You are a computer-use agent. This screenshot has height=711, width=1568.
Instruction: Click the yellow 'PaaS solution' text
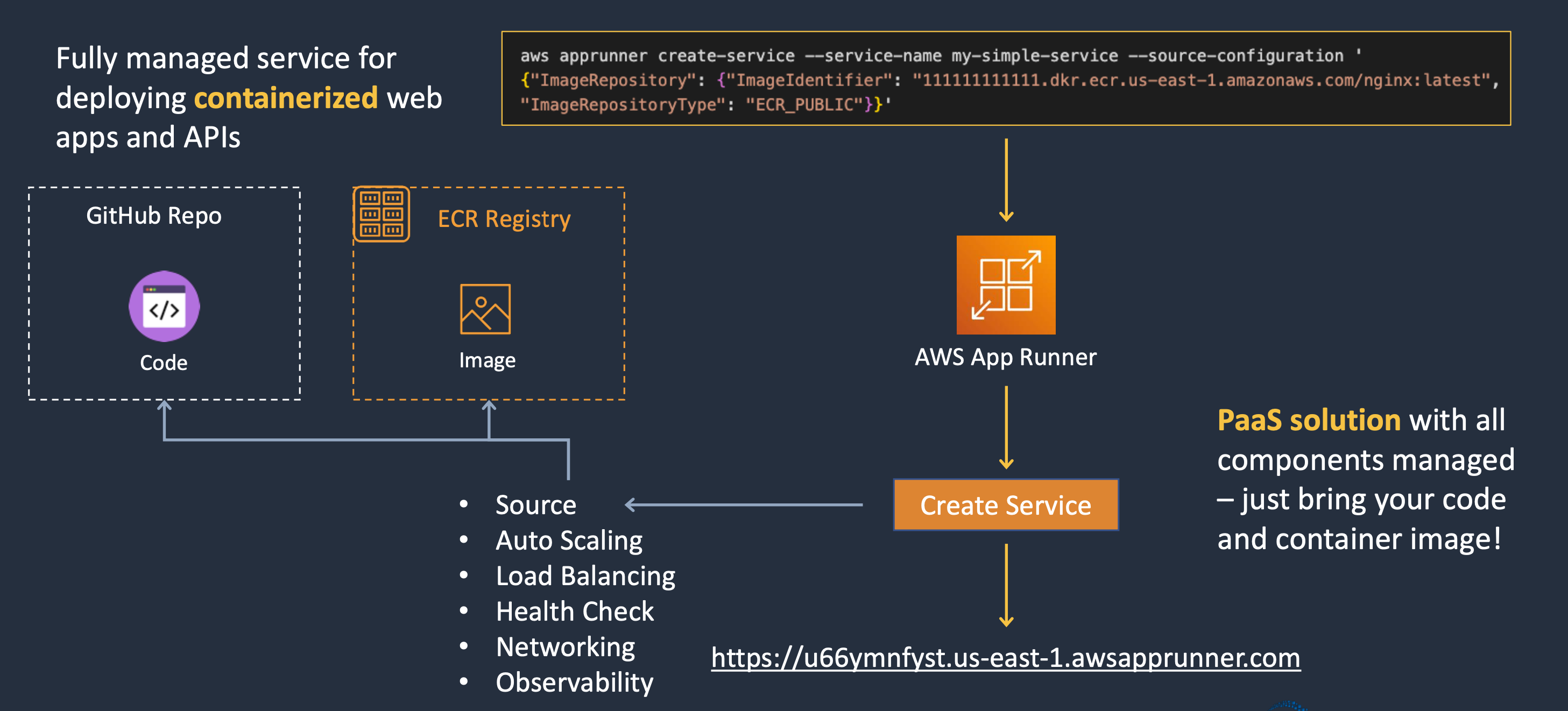point(1309,420)
